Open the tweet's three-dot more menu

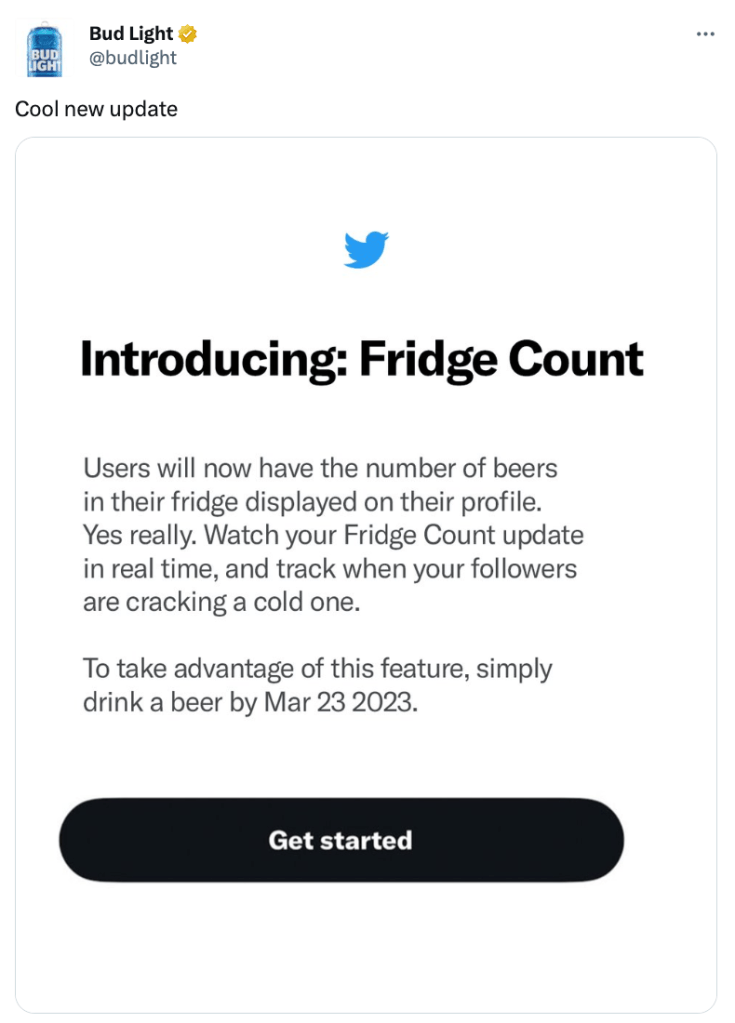point(705,34)
